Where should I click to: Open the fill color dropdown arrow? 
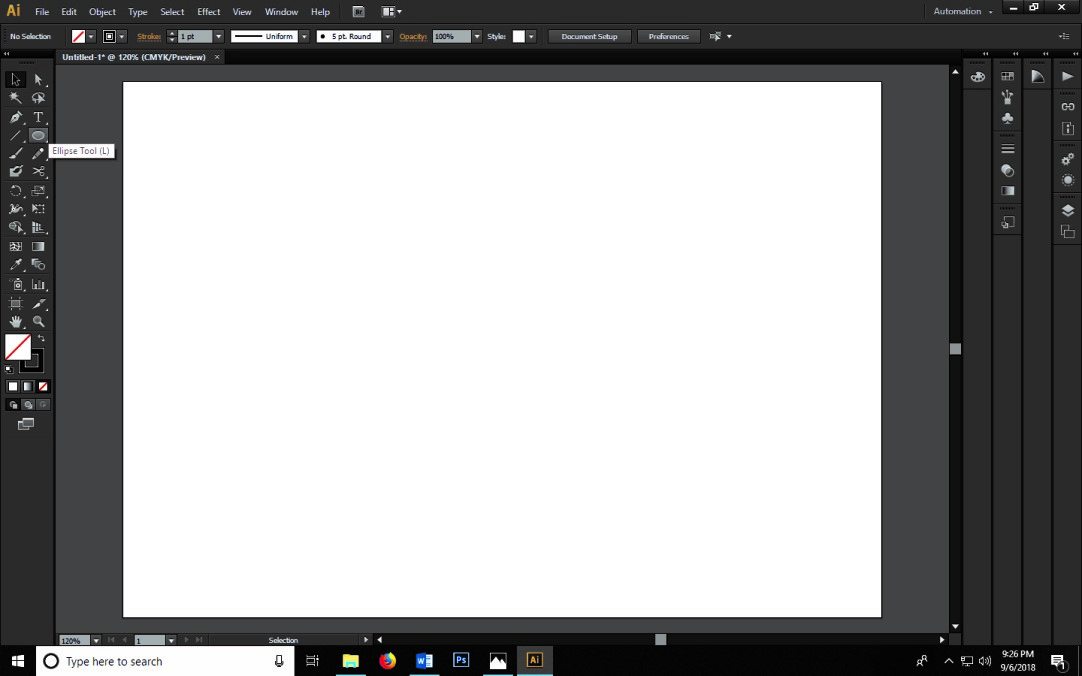click(x=91, y=37)
